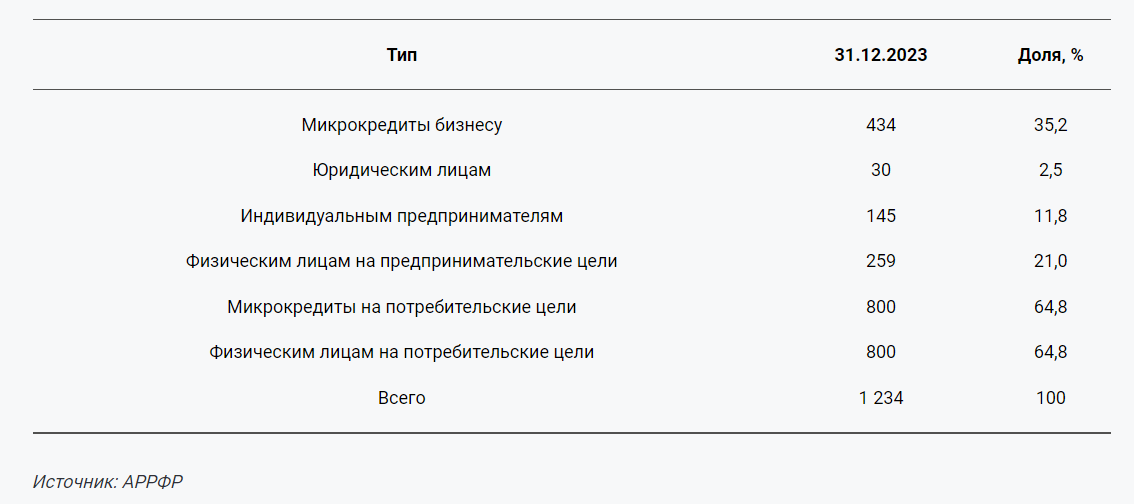This screenshot has height=504, width=1134.
Task: Click the value 30 for legal entities
Action: [880, 171]
